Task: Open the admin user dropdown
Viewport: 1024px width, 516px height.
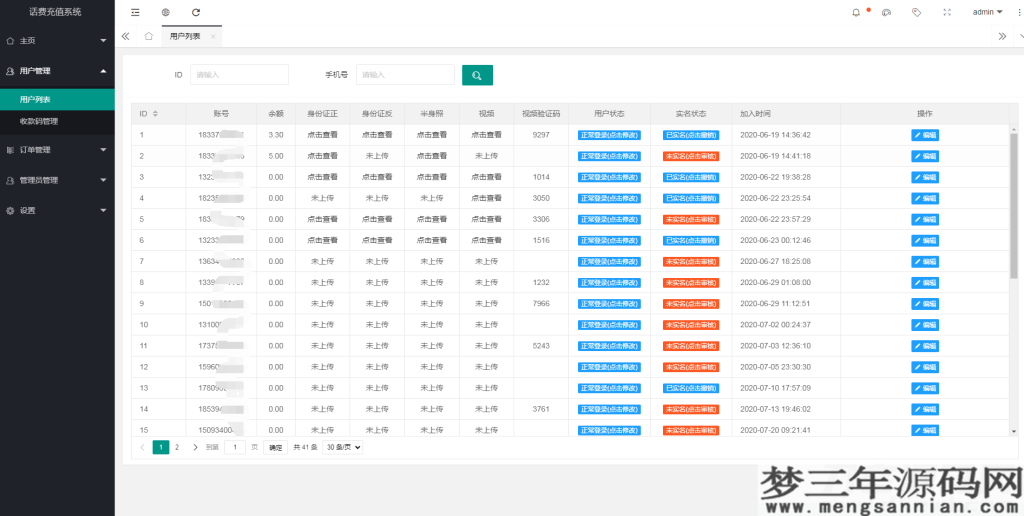Action: 987,12
